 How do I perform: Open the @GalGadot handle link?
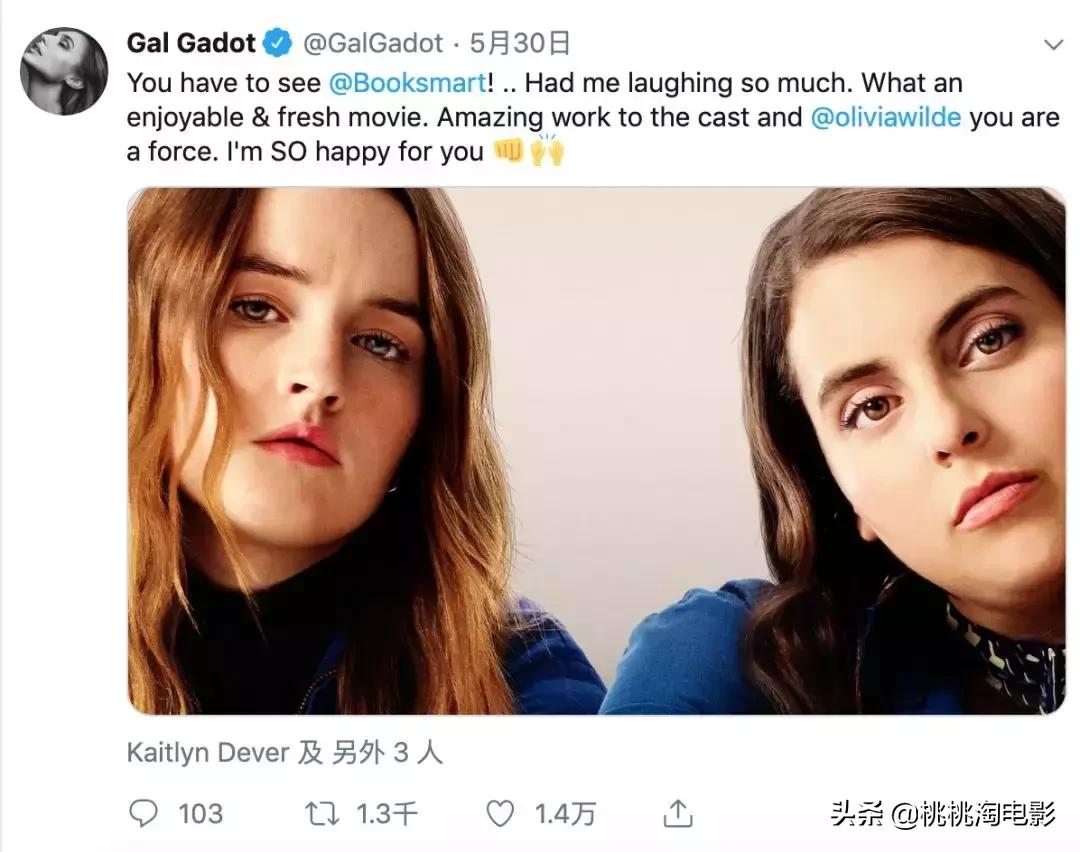(371, 44)
